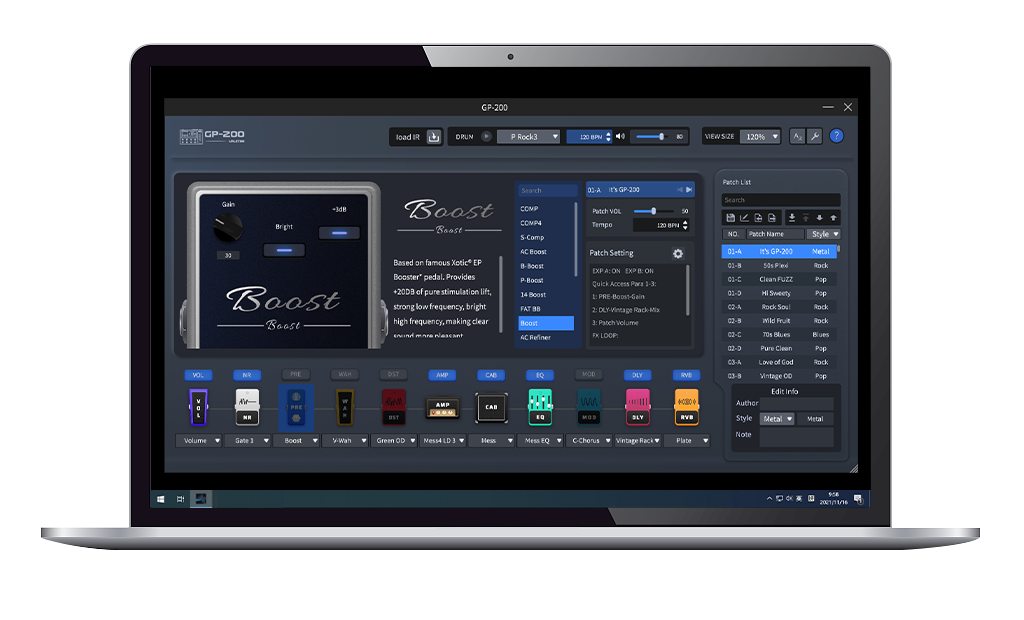Image resolution: width=1024 pixels, height=620 pixels.
Task: Select the 50s Plexi patch in list
Action: point(775,265)
